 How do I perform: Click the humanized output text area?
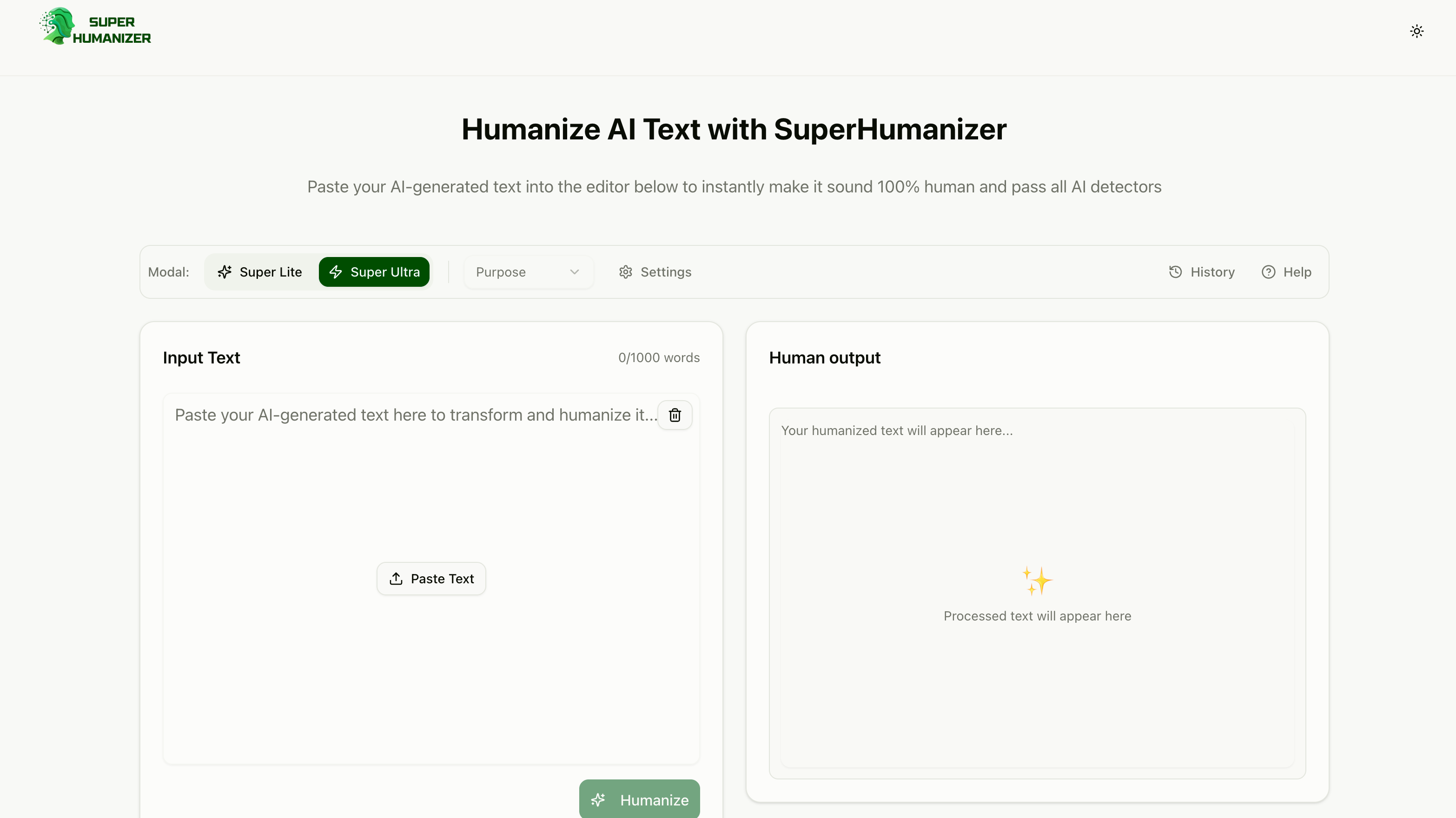pyautogui.click(x=1037, y=508)
